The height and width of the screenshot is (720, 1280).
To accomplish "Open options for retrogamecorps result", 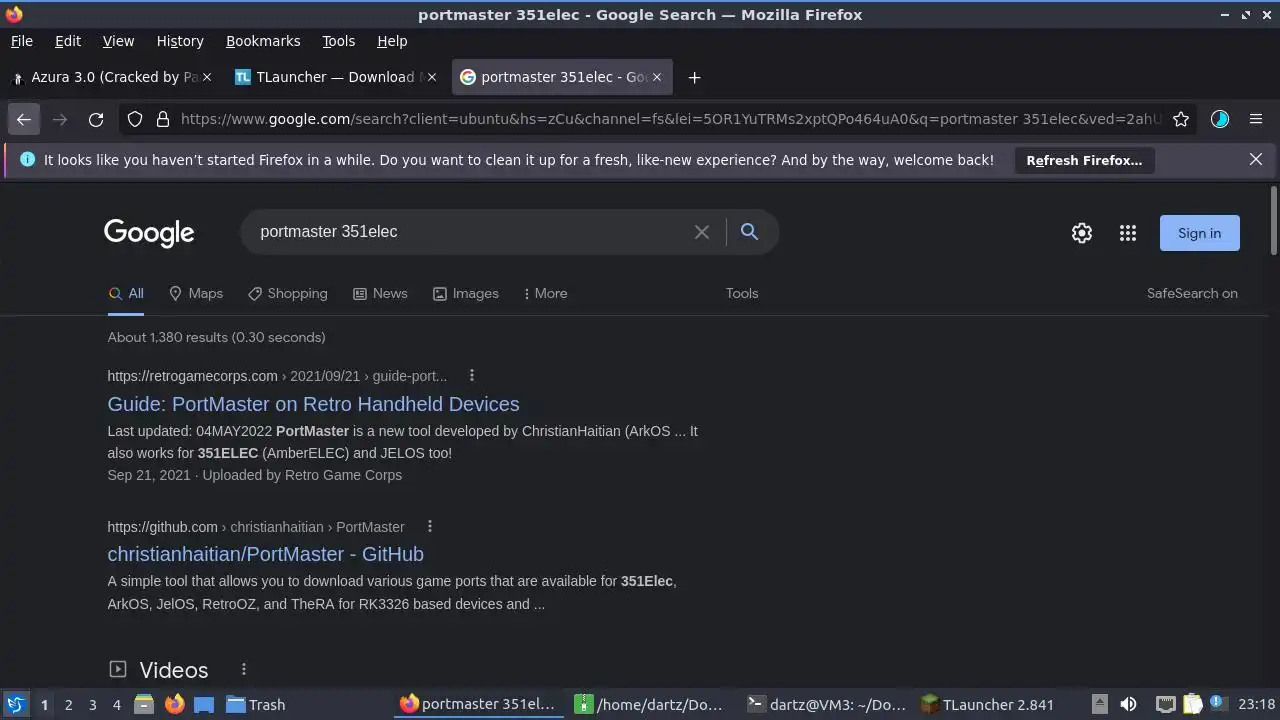I will (472, 376).
